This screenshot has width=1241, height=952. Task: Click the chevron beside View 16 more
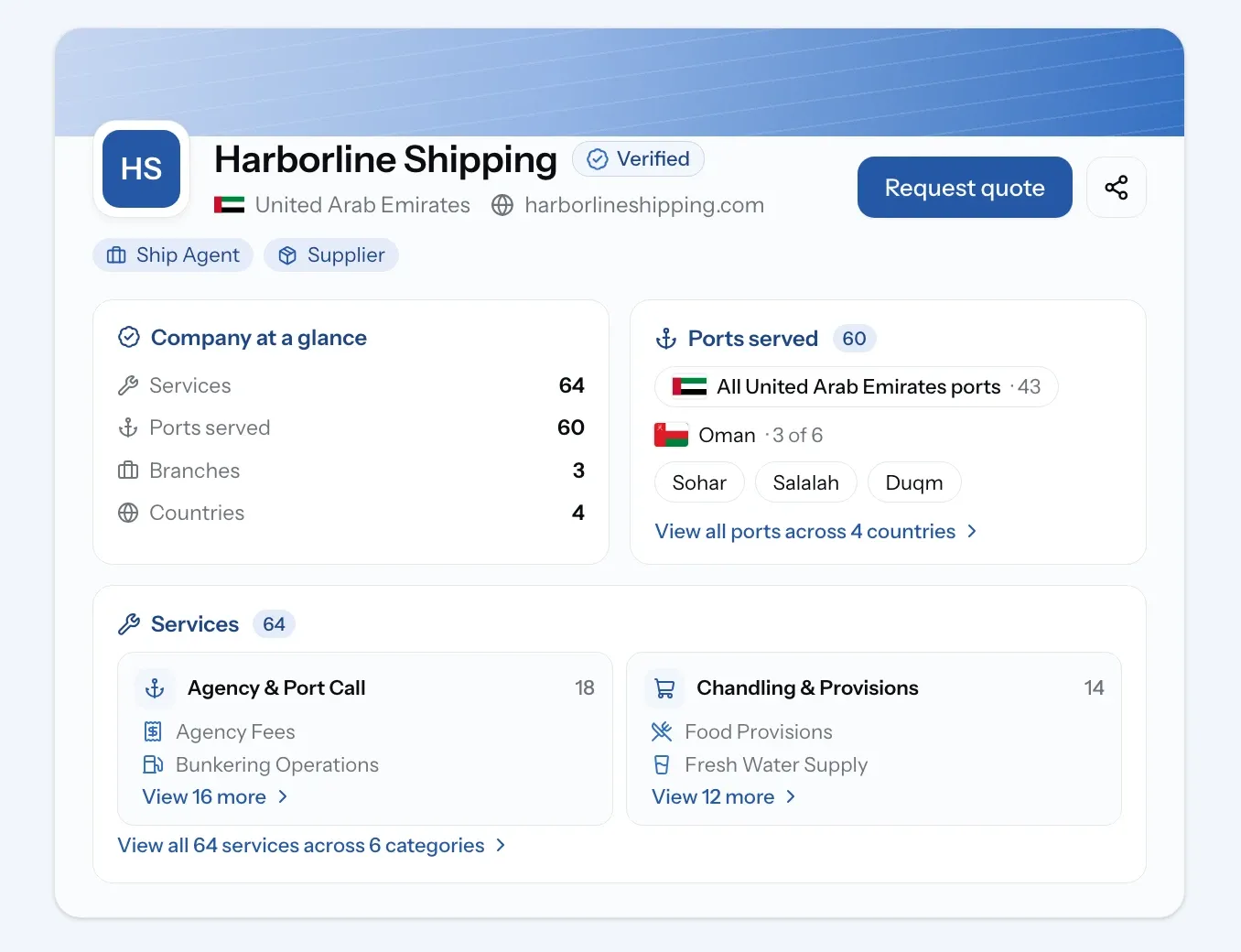point(283,796)
